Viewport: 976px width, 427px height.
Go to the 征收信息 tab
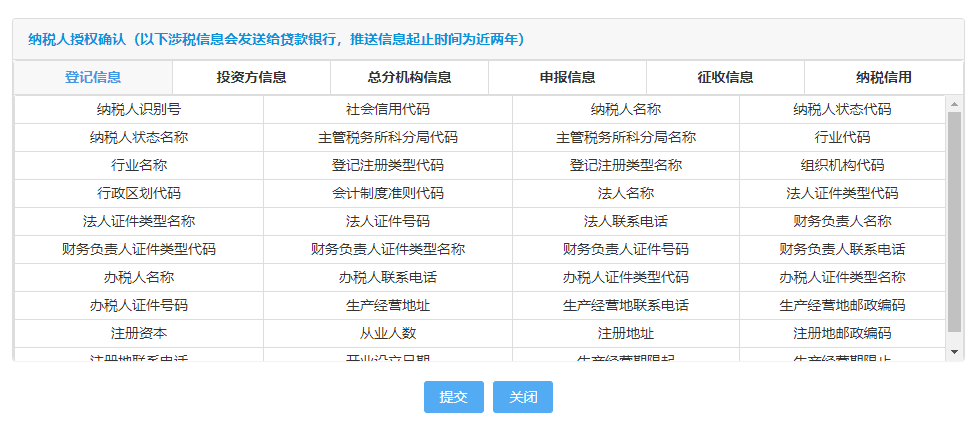click(x=725, y=77)
